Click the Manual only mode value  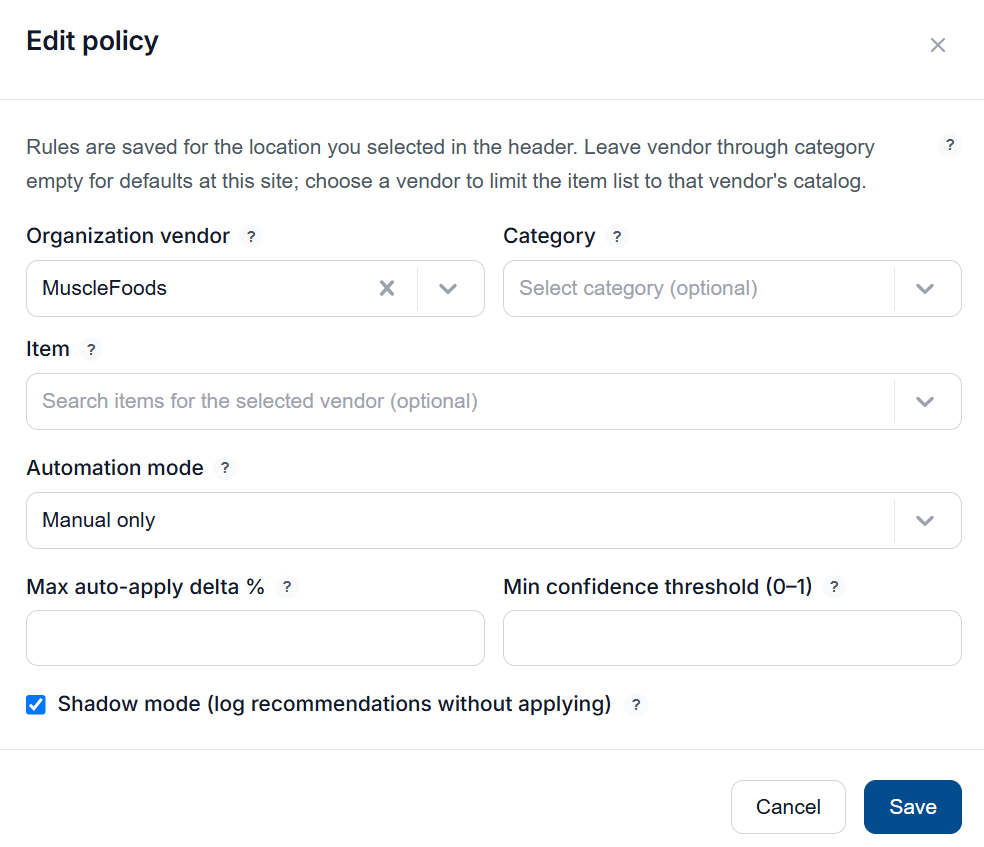coord(99,521)
